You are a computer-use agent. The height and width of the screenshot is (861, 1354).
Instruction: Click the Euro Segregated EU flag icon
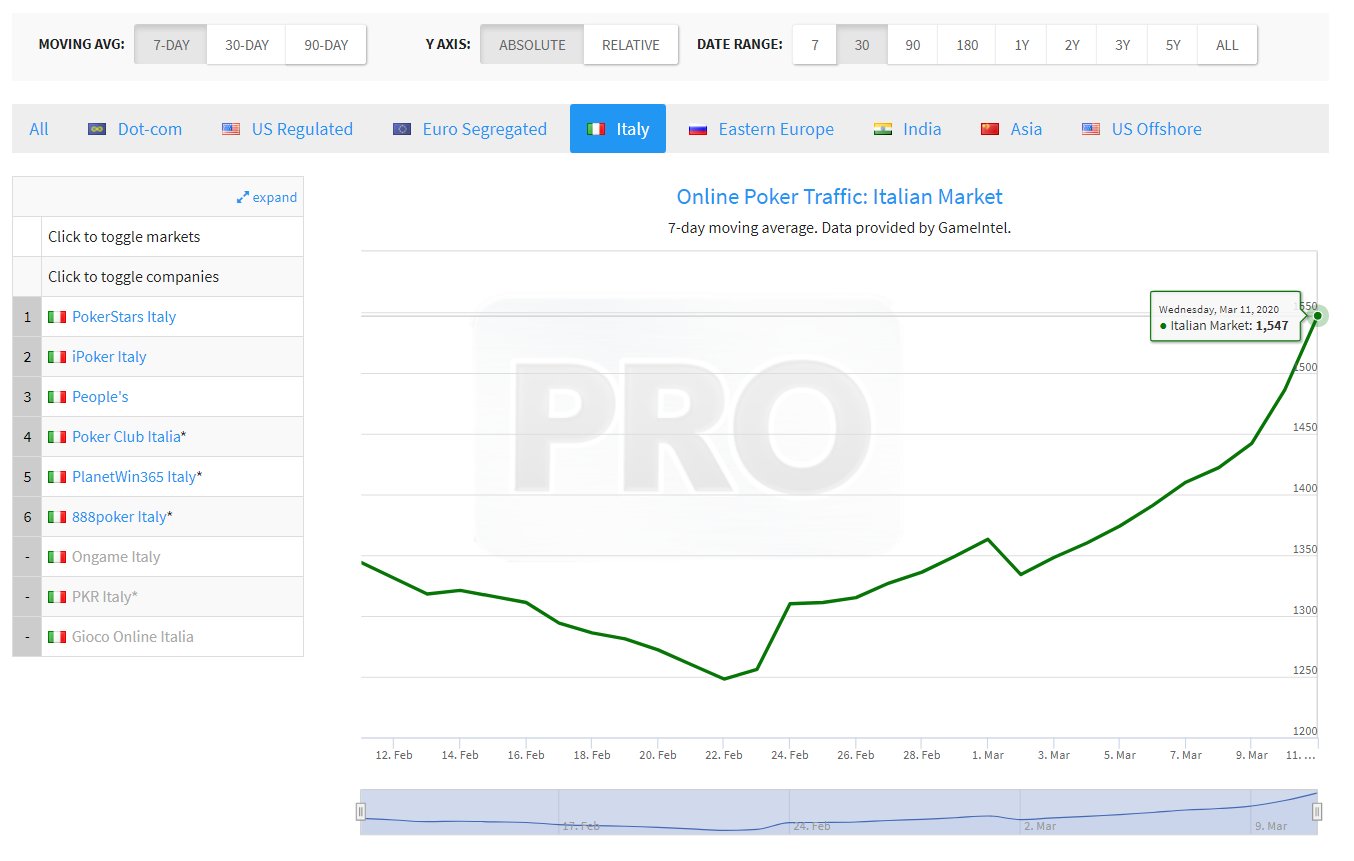click(x=402, y=129)
